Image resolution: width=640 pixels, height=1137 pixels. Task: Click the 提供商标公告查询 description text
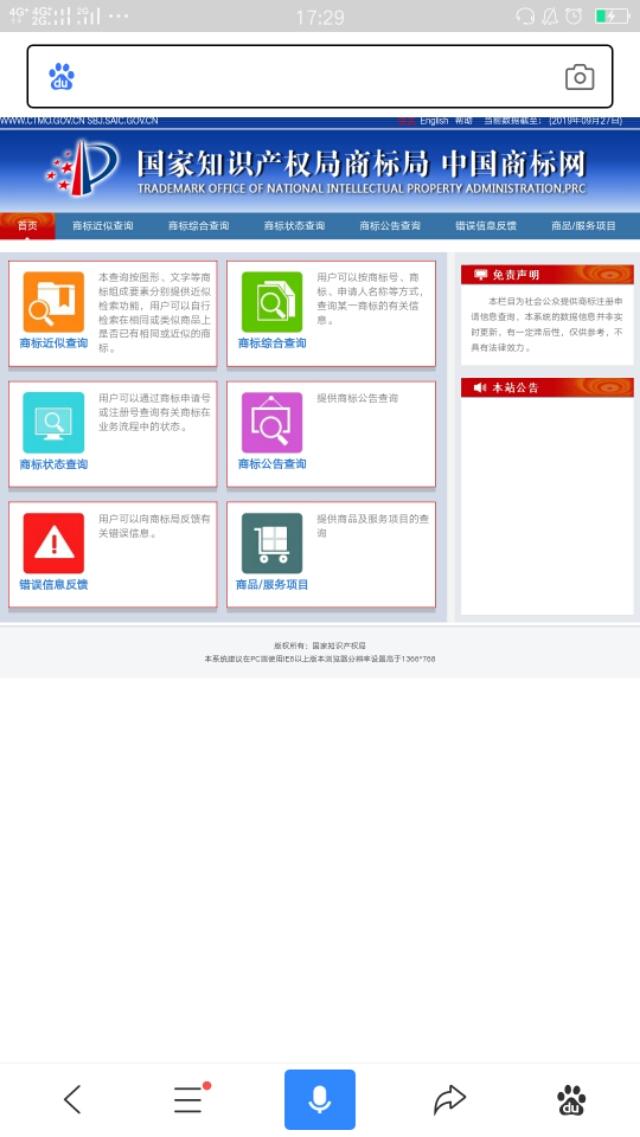coord(357,398)
